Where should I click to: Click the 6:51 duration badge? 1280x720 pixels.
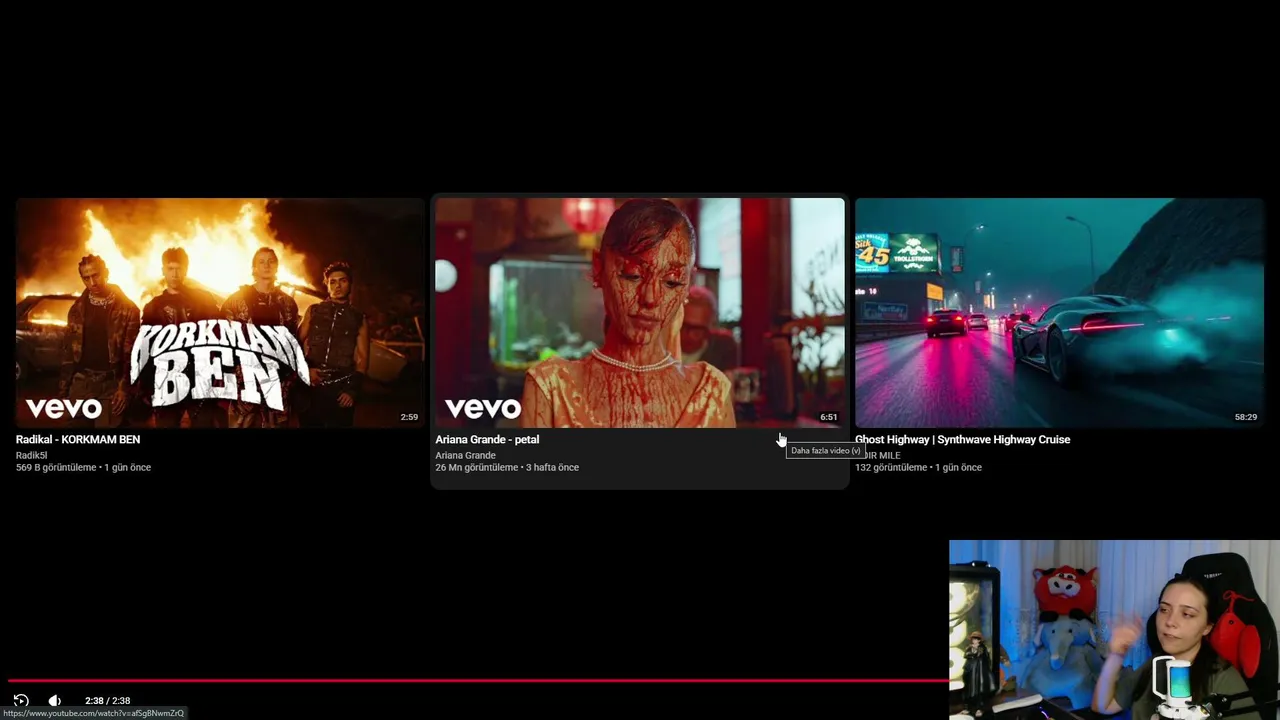tap(829, 417)
